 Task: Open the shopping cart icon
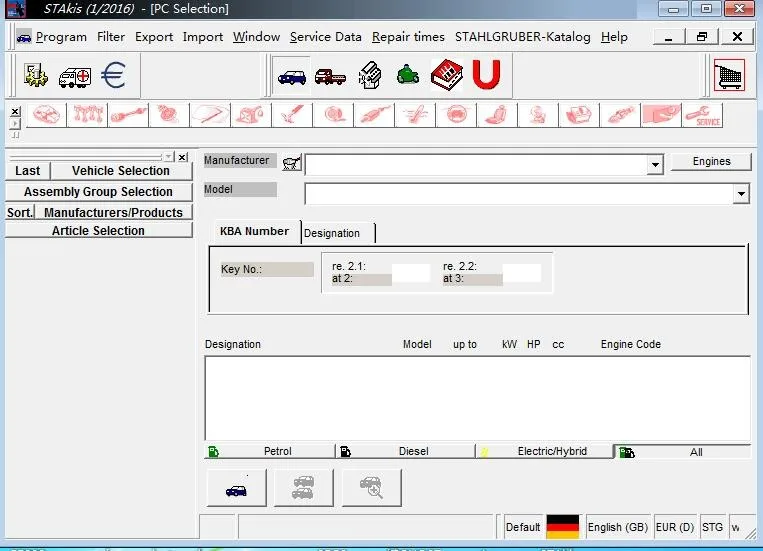point(729,75)
